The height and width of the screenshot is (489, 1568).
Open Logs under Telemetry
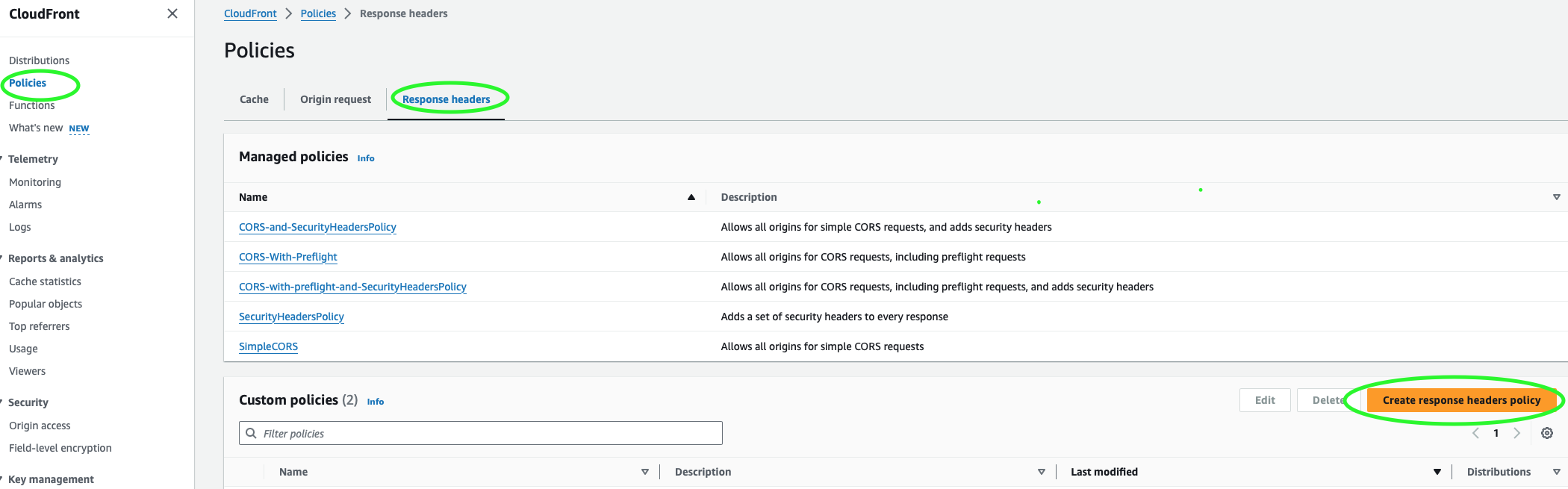(20, 227)
